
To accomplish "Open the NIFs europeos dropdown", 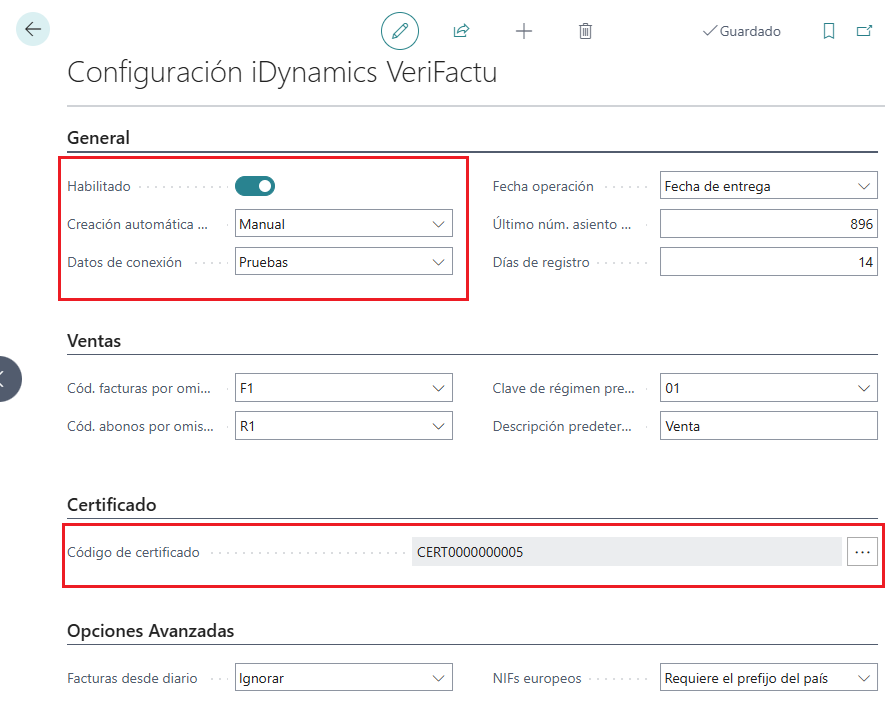I will pyautogui.click(x=768, y=678).
